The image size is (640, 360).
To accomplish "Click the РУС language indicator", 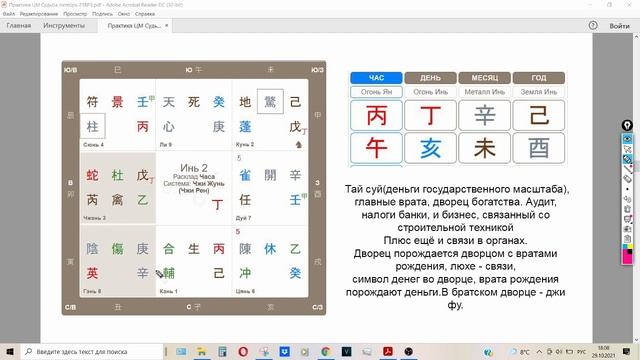I will click(582, 351).
